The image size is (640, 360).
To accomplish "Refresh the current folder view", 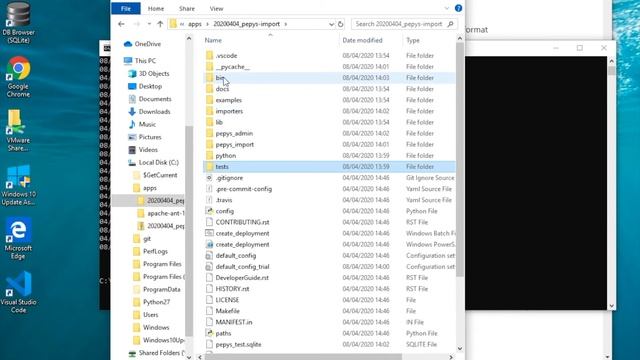I will [340, 24].
